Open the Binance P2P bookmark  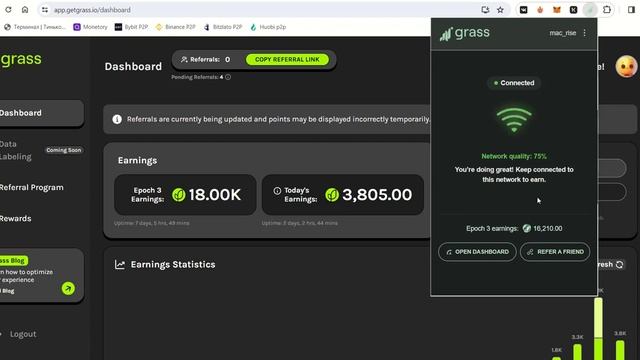tap(176, 27)
